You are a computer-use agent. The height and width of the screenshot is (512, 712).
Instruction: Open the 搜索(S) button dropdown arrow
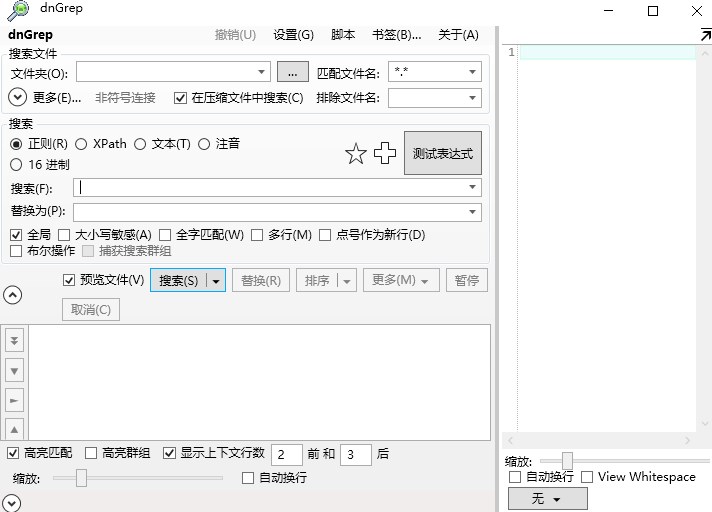[215, 281]
